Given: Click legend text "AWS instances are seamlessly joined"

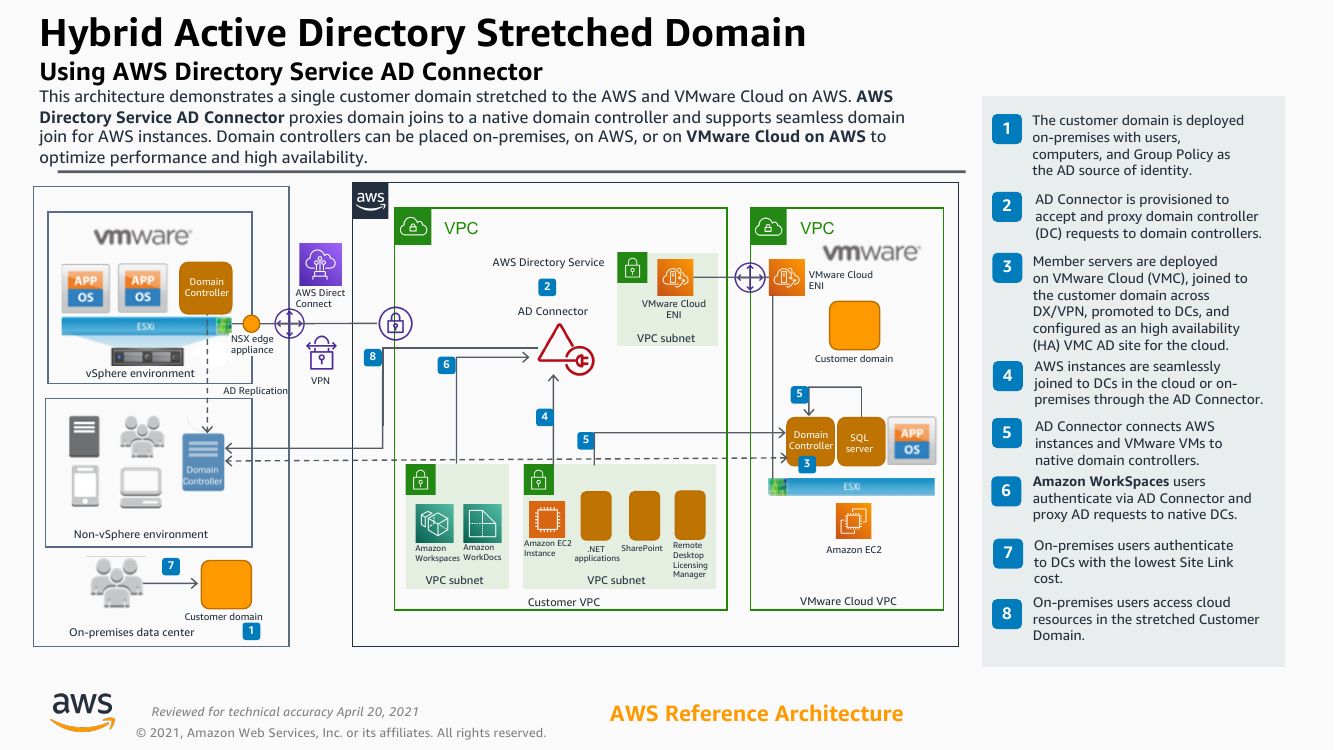Looking at the screenshot, I should 1148,383.
